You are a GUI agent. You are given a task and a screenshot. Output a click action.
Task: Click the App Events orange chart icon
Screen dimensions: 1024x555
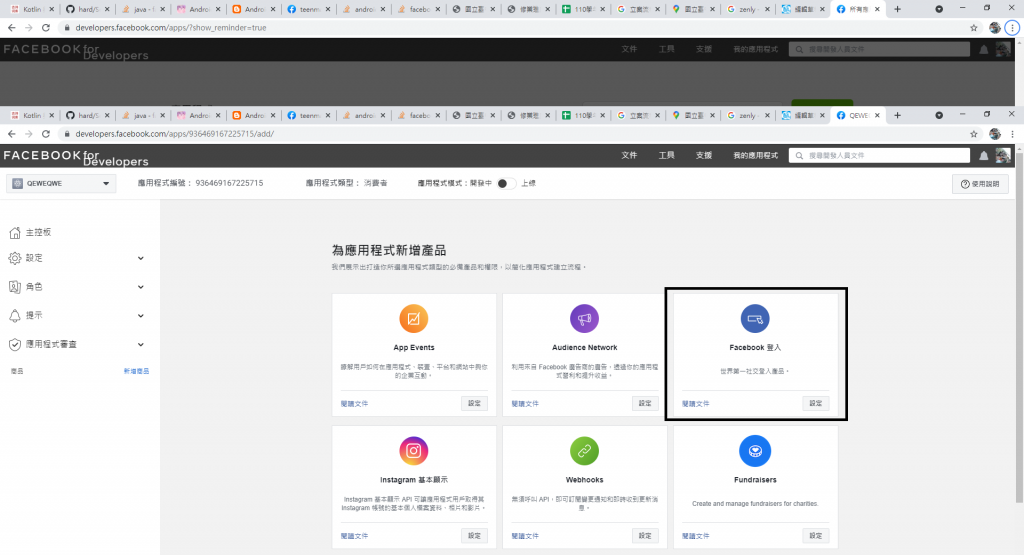click(x=413, y=319)
